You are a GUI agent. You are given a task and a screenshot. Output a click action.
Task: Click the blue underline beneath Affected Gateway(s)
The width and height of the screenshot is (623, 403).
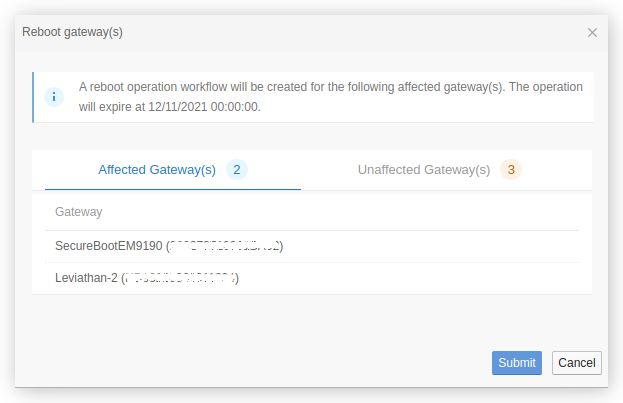point(173,190)
